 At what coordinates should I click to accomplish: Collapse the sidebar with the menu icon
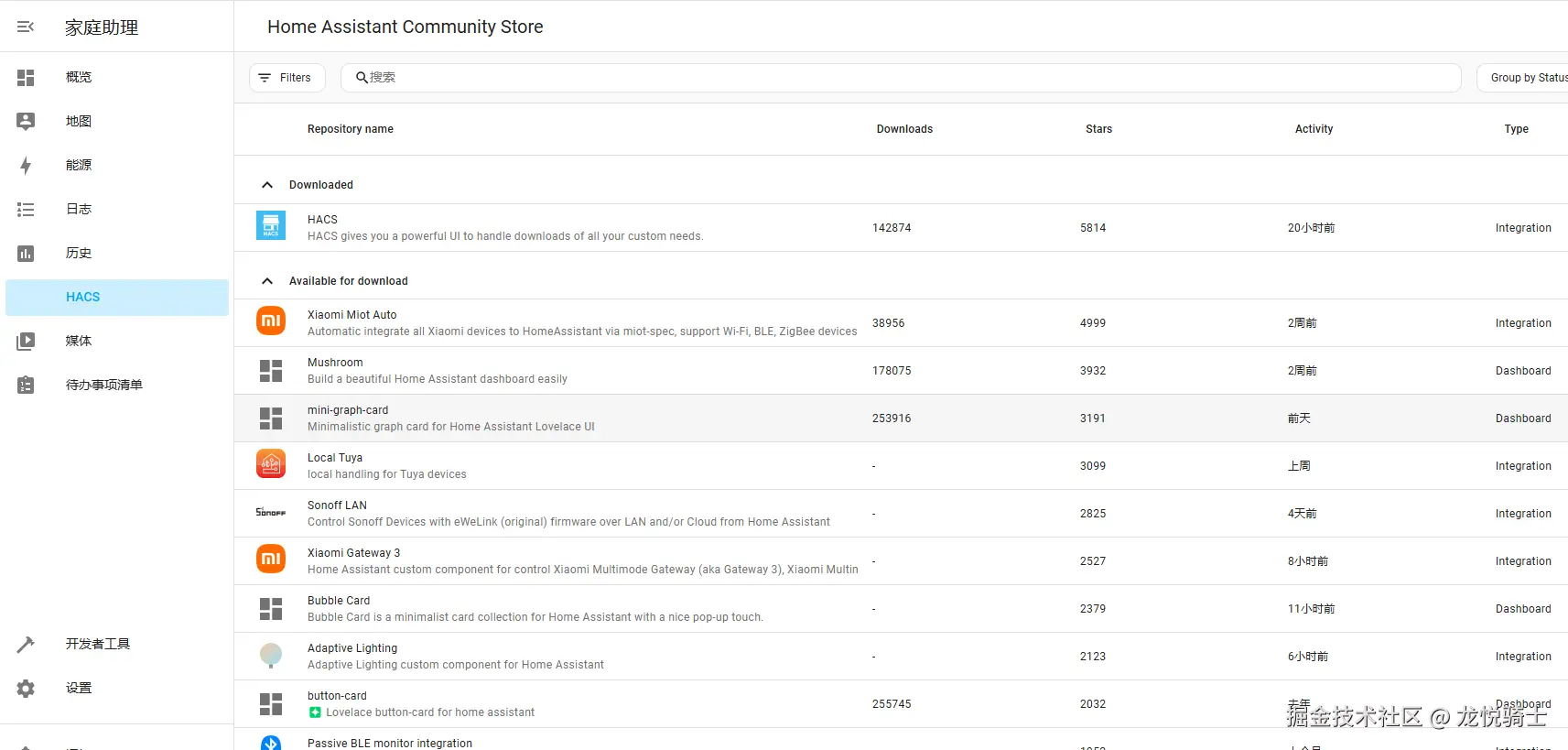pos(26,27)
